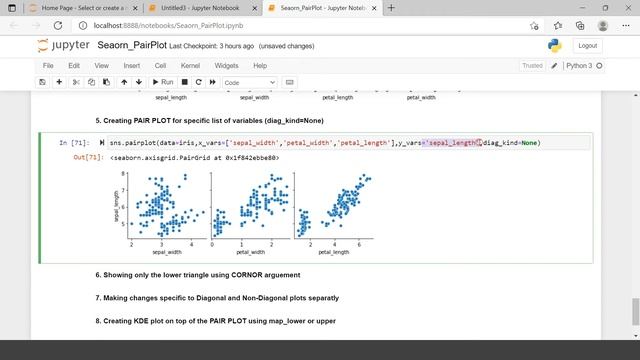Switch to Untitled3 Jupyter Notebook tab

200,8
